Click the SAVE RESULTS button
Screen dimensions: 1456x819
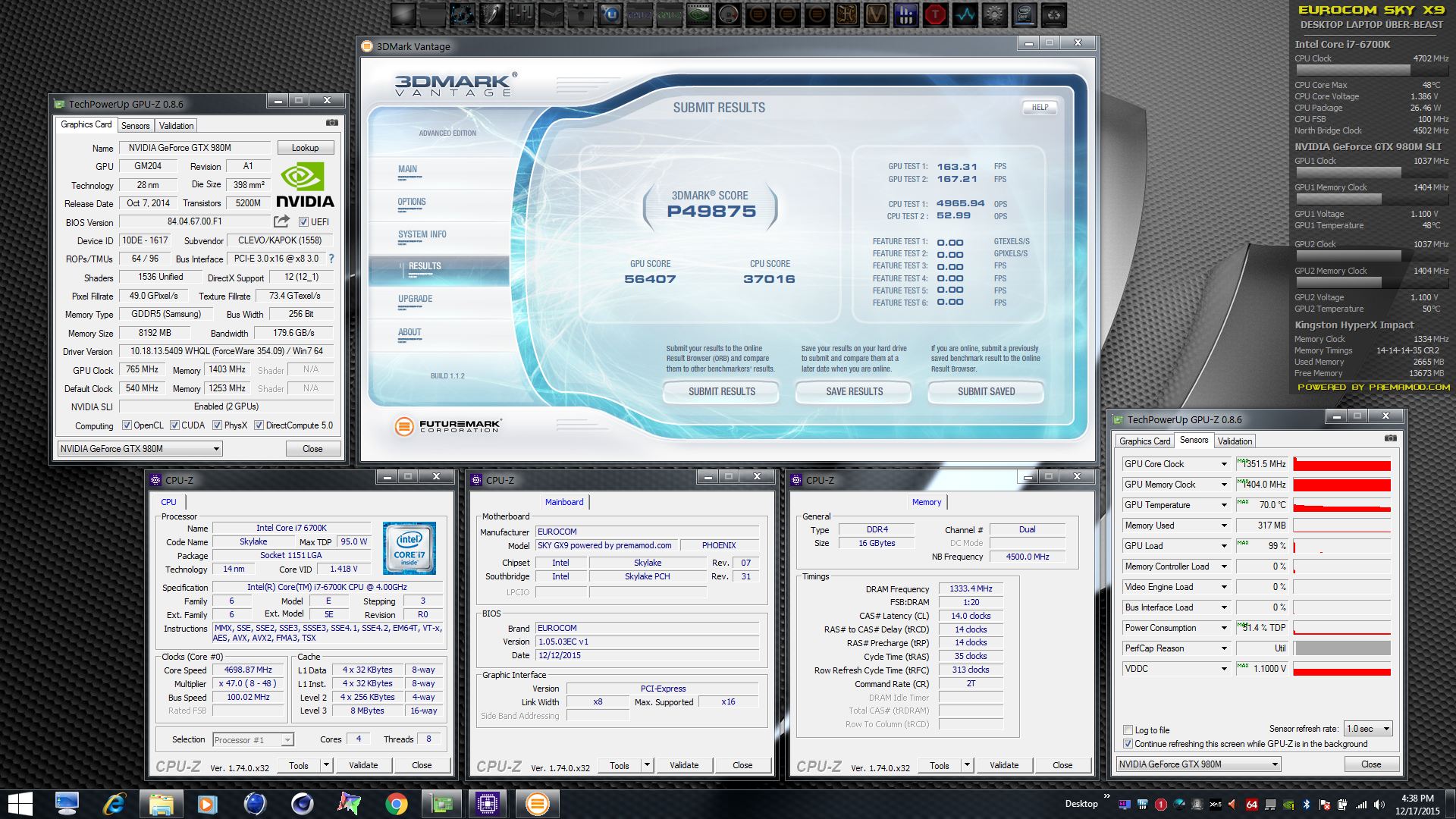tap(854, 391)
